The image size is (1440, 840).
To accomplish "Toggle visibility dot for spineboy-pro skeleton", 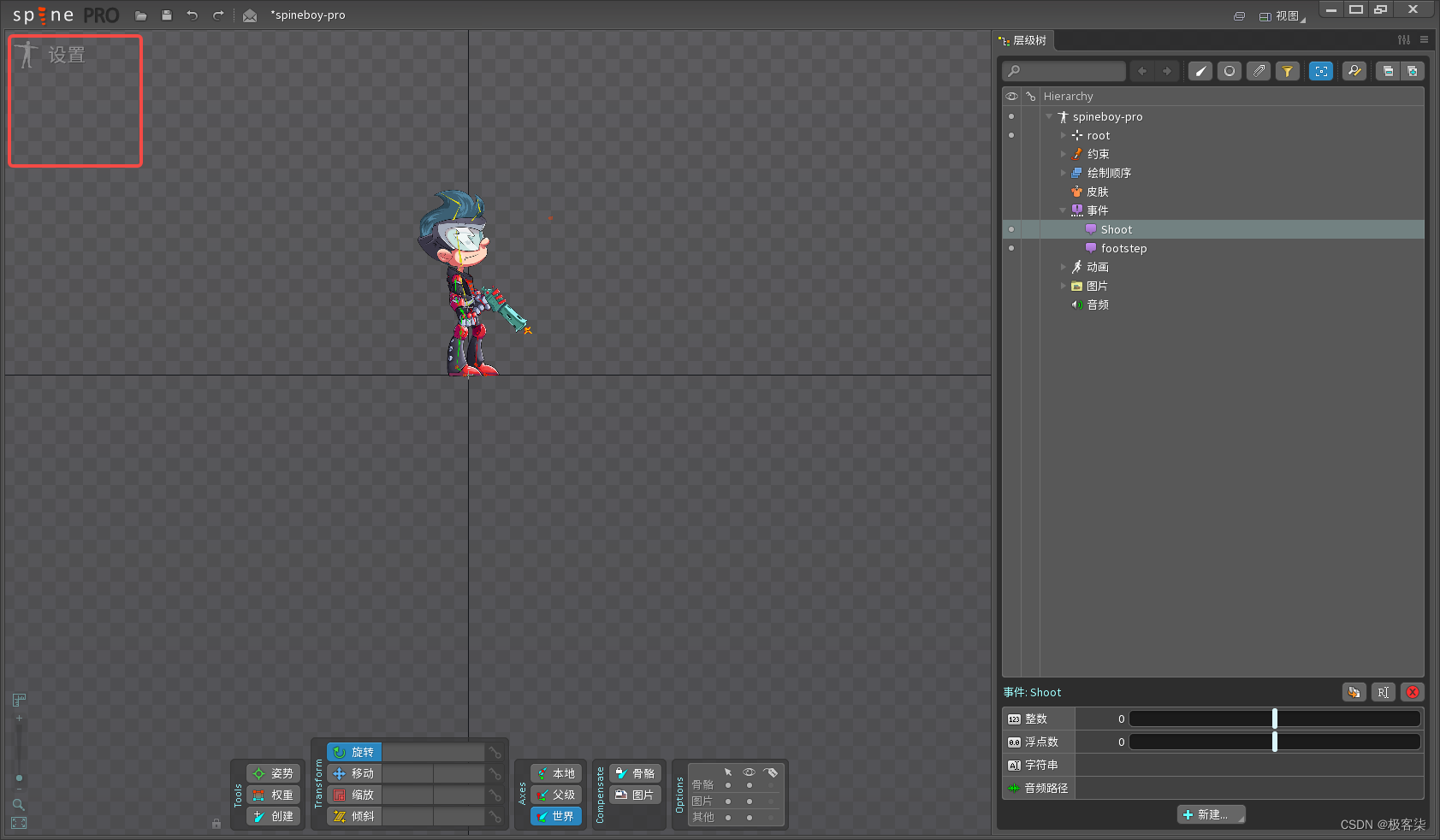I will tap(1011, 116).
